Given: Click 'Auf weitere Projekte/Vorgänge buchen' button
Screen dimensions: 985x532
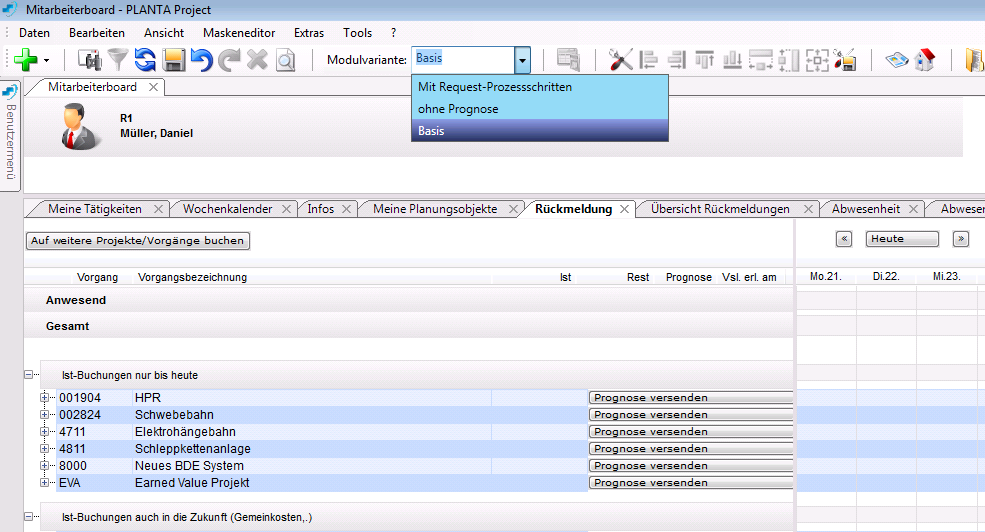Looking at the screenshot, I should point(138,241).
